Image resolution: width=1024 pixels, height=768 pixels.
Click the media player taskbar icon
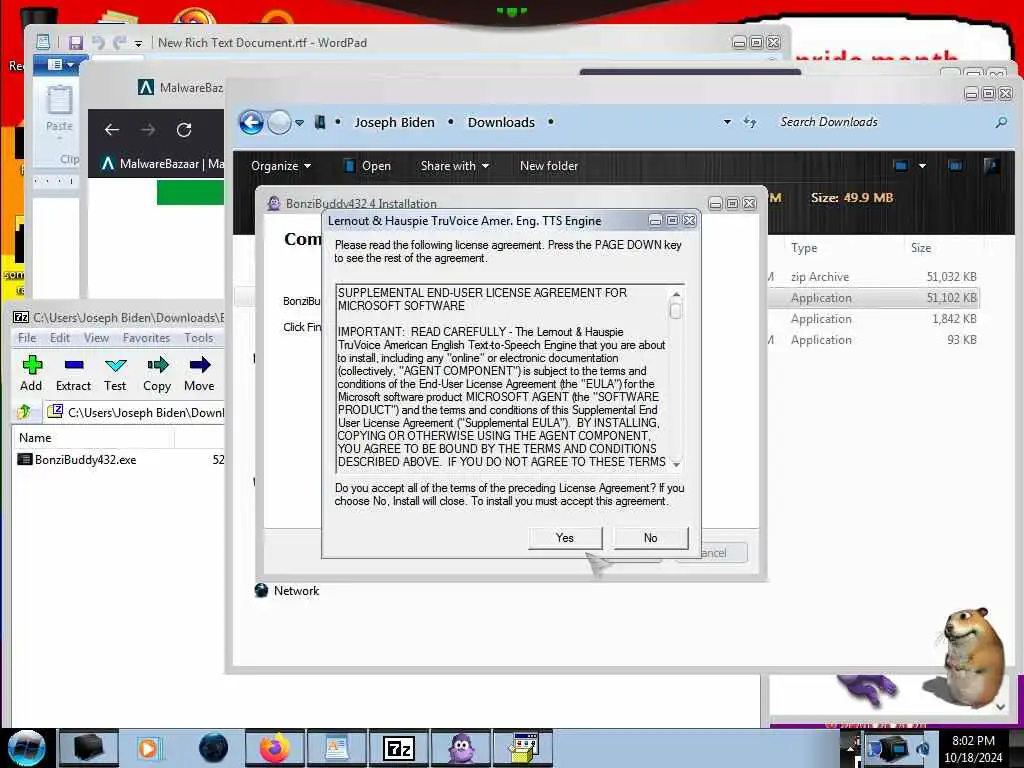[148, 748]
